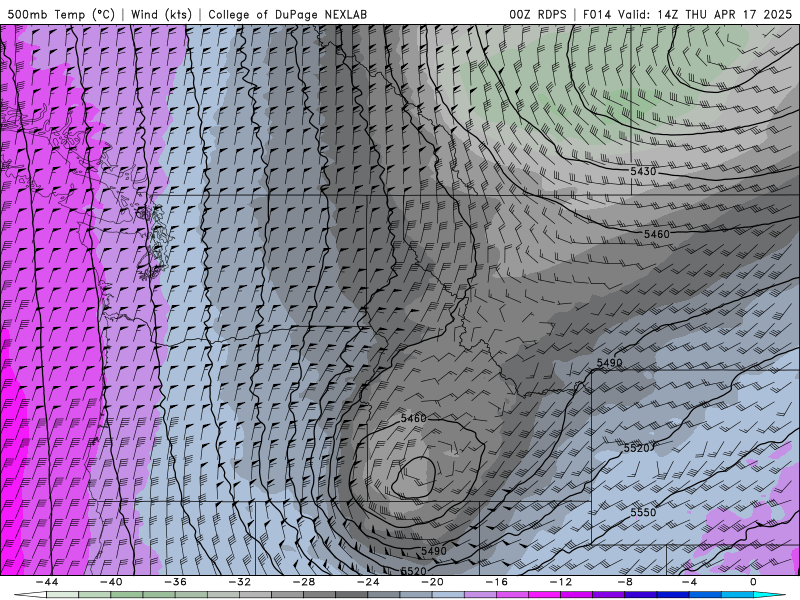Click the 5490 label above the 5520 and 5550 labels
The height and width of the screenshot is (600, 800).
(x=609, y=363)
